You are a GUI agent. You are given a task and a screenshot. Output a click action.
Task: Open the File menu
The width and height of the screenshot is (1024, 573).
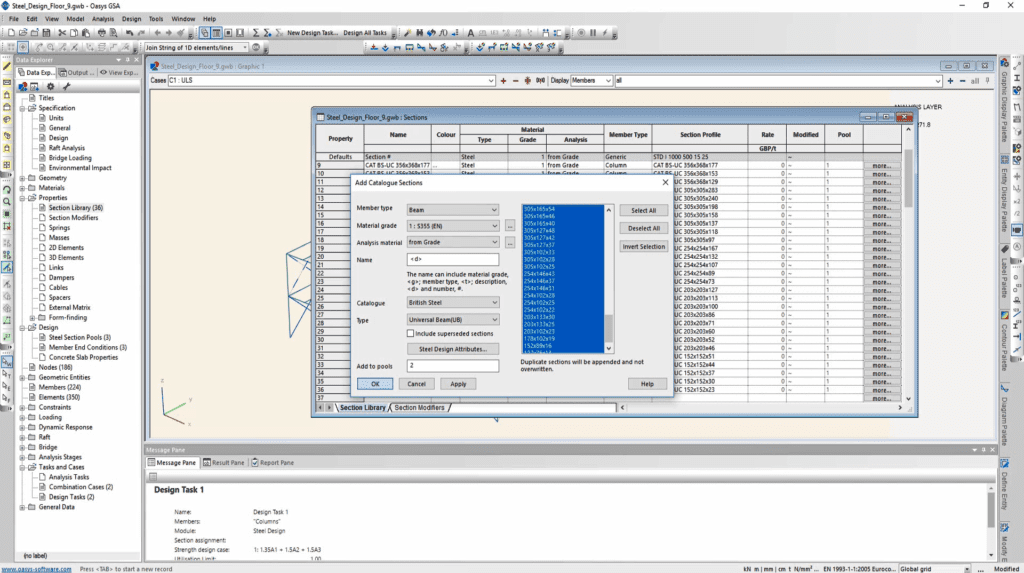14,19
